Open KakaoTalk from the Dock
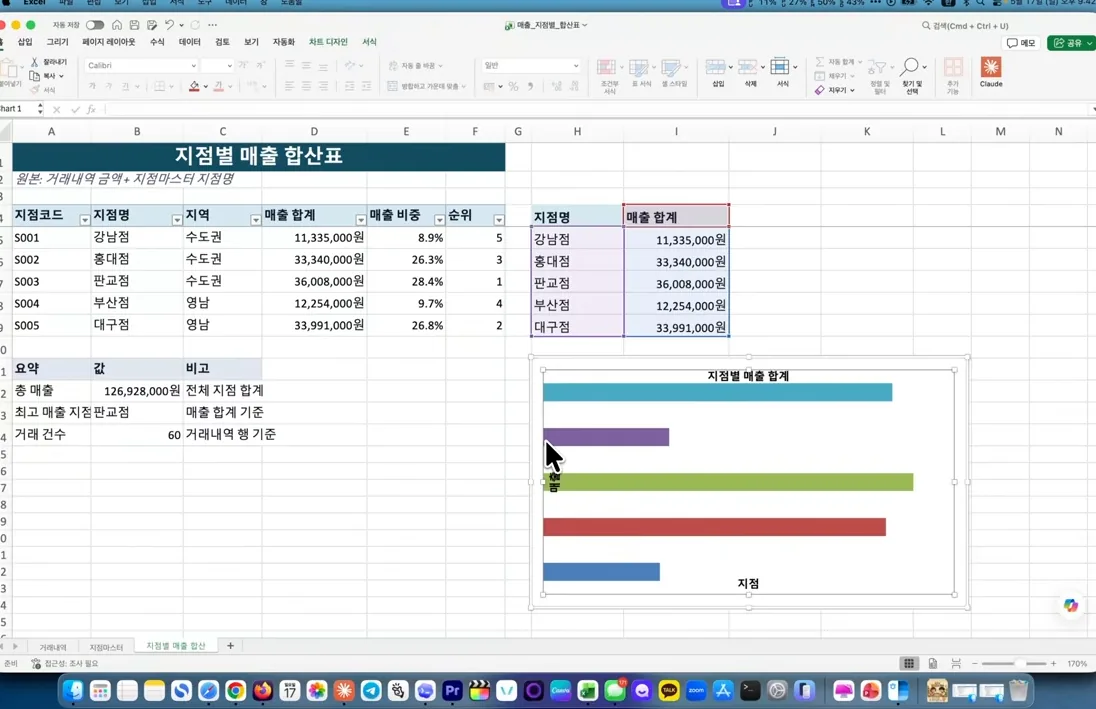1096x709 pixels. coord(669,691)
